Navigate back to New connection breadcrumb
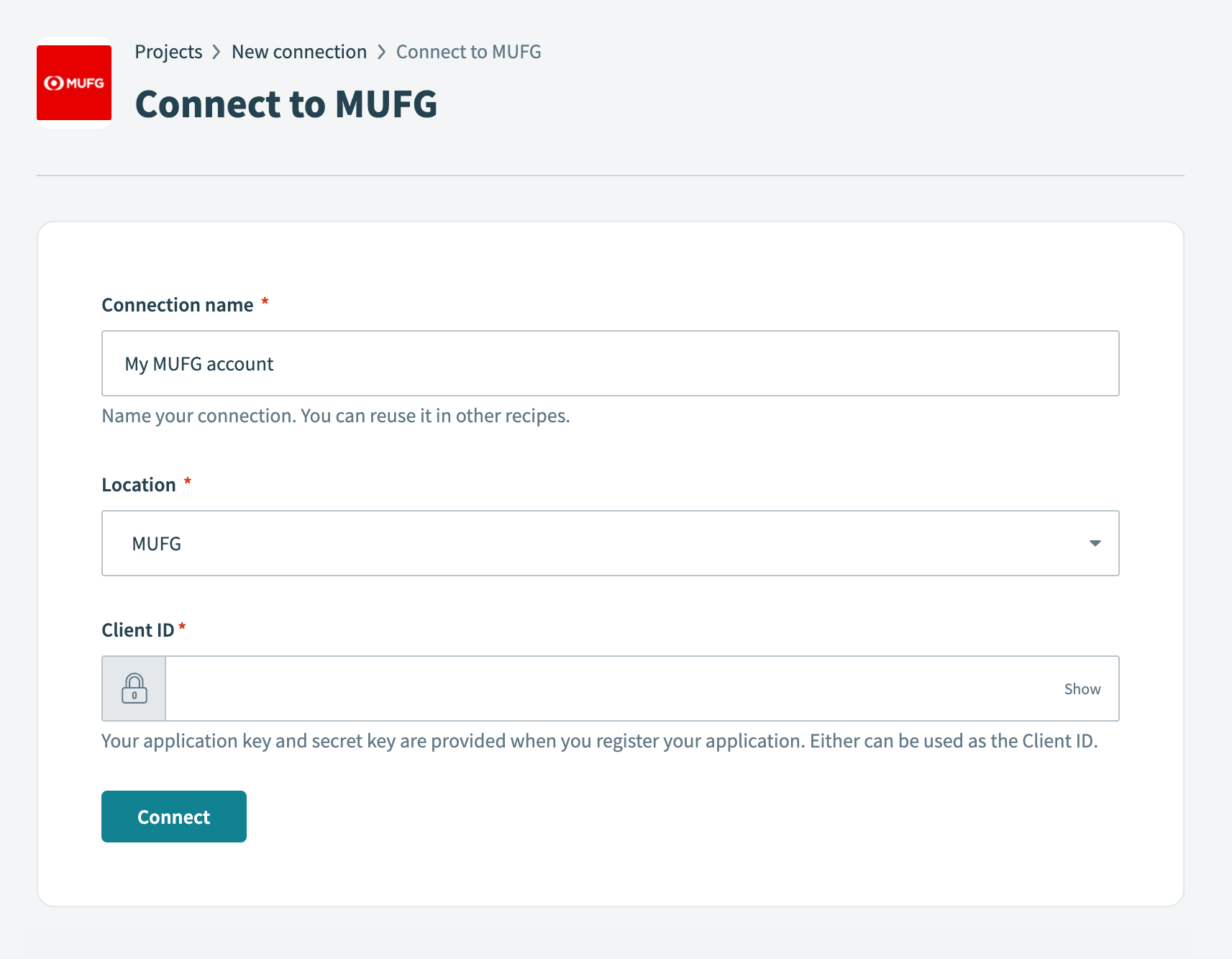The width and height of the screenshot is (1232, 959). pos(298,53)
